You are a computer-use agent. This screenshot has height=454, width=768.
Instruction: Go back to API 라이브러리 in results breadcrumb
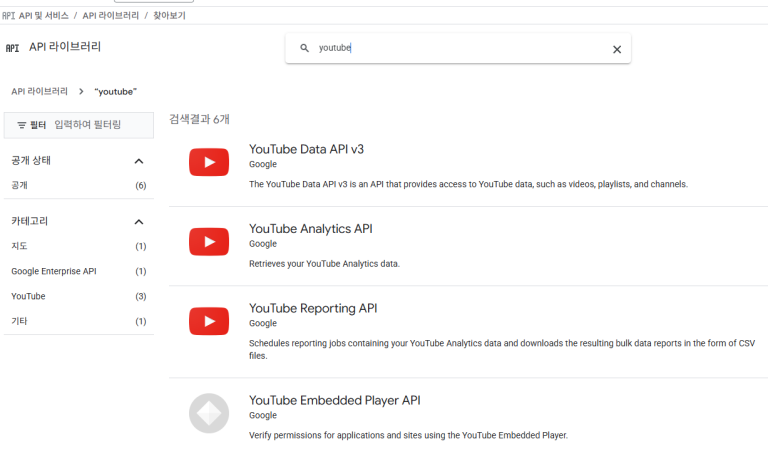[40, 92]
